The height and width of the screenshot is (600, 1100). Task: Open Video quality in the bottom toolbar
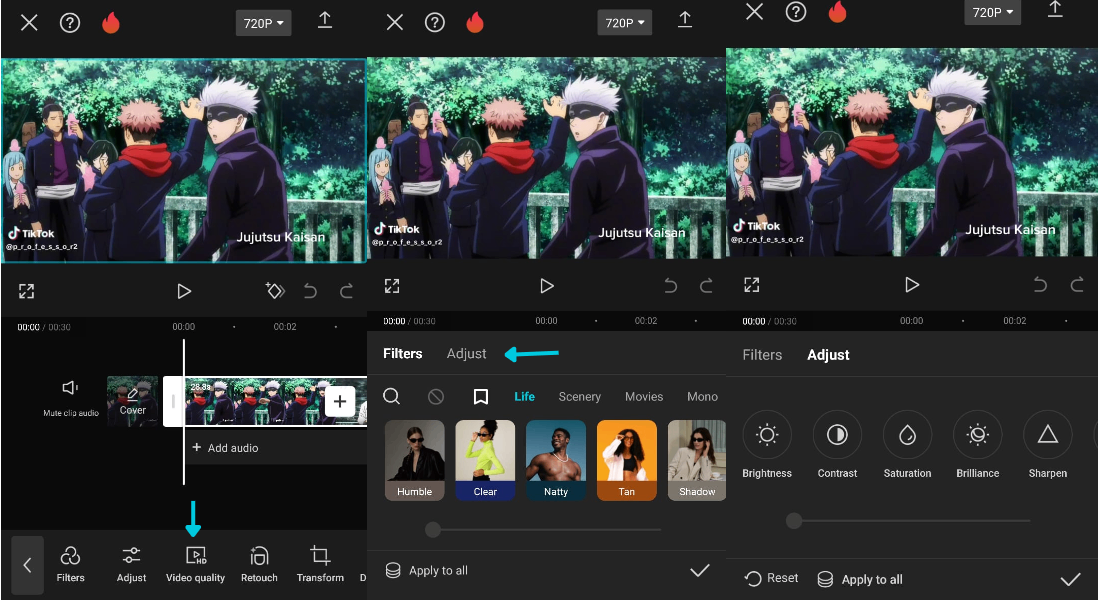click(x=195, y=564)
